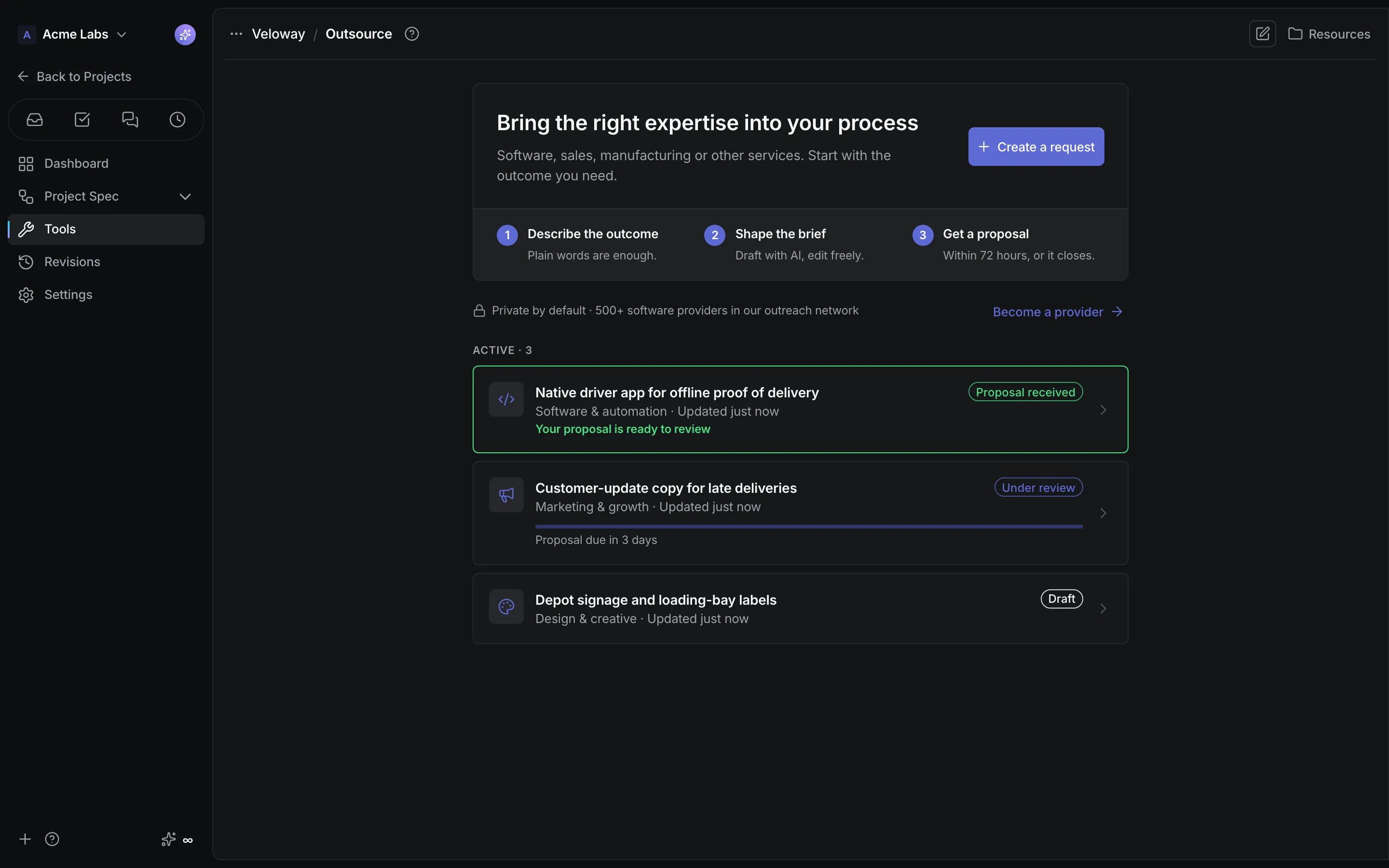
Task: Click the Proposal received badge
Action: tap(1025, 392)
